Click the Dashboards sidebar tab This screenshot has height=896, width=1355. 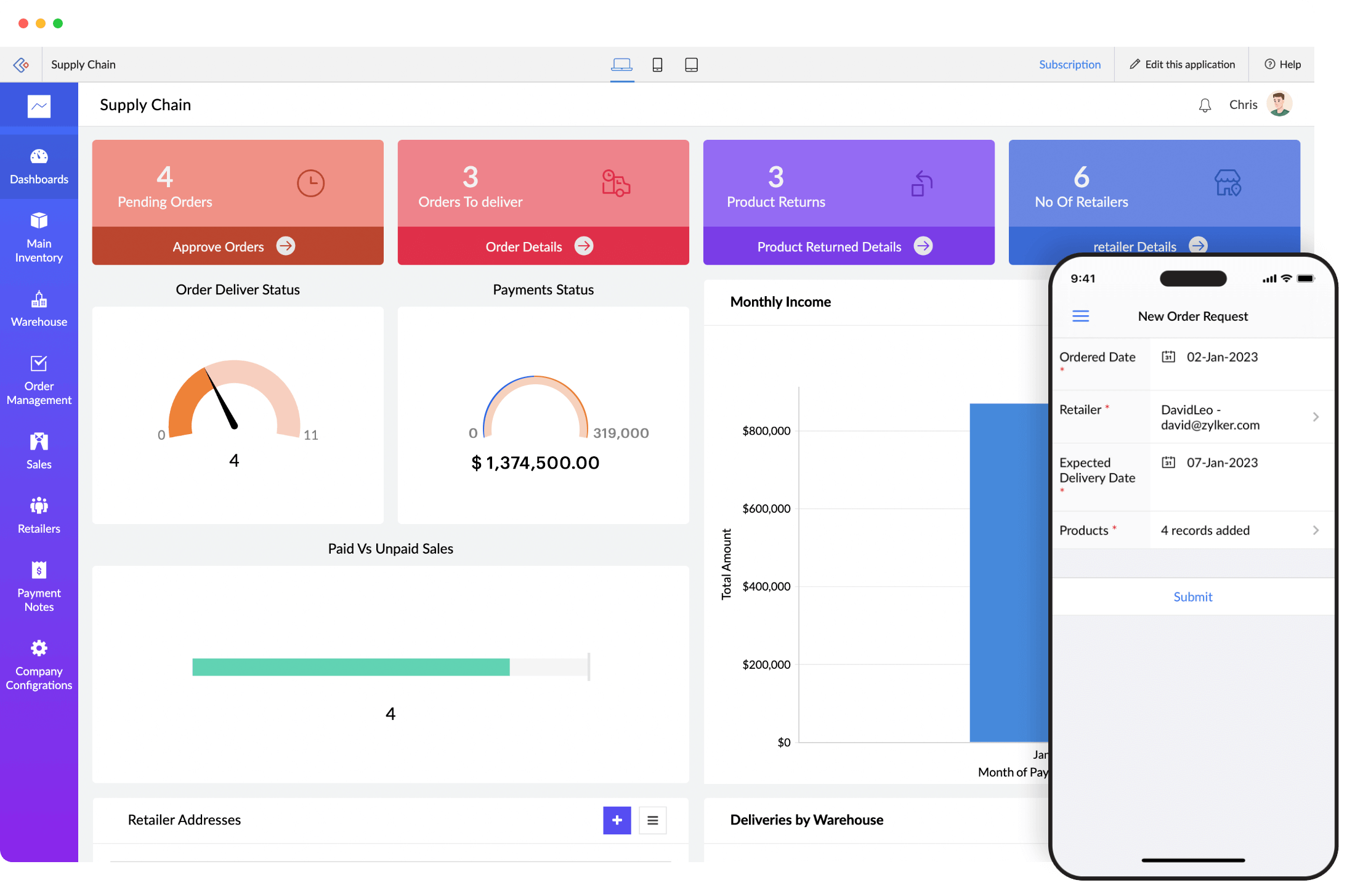(39, 166)
